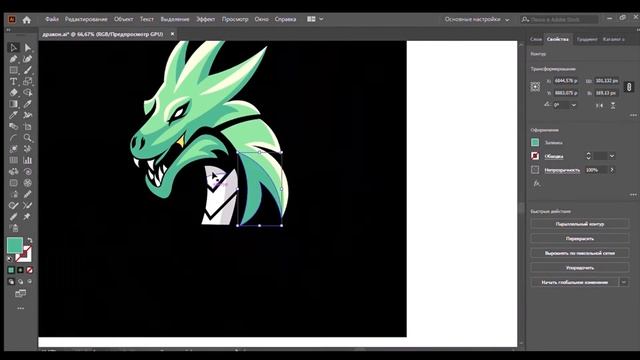Screen dimensions: 640x360
Task: Open dropdown beside Начать глобальное изменение
Action: (x=624, y=282)
